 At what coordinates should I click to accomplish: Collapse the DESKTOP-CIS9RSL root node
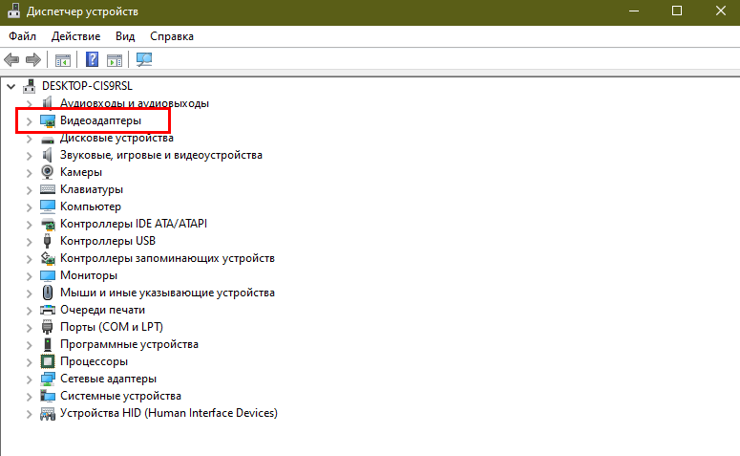click(11, 86)
